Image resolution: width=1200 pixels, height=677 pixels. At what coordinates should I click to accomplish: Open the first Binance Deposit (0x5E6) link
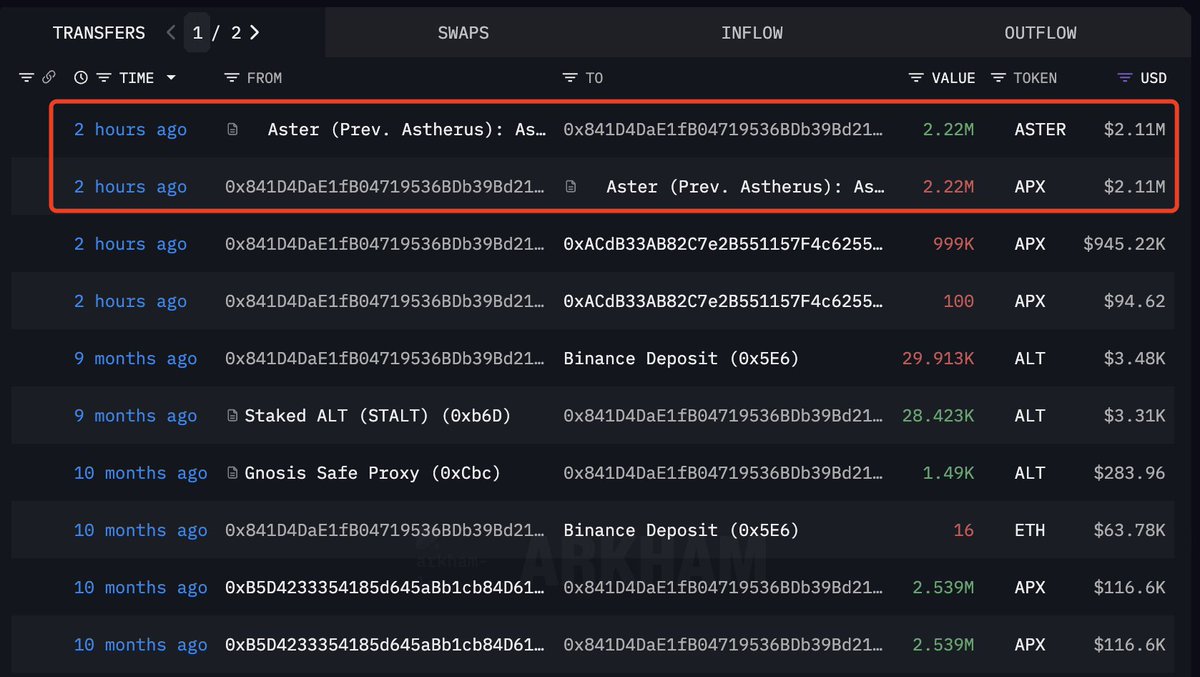coord(681,359)
